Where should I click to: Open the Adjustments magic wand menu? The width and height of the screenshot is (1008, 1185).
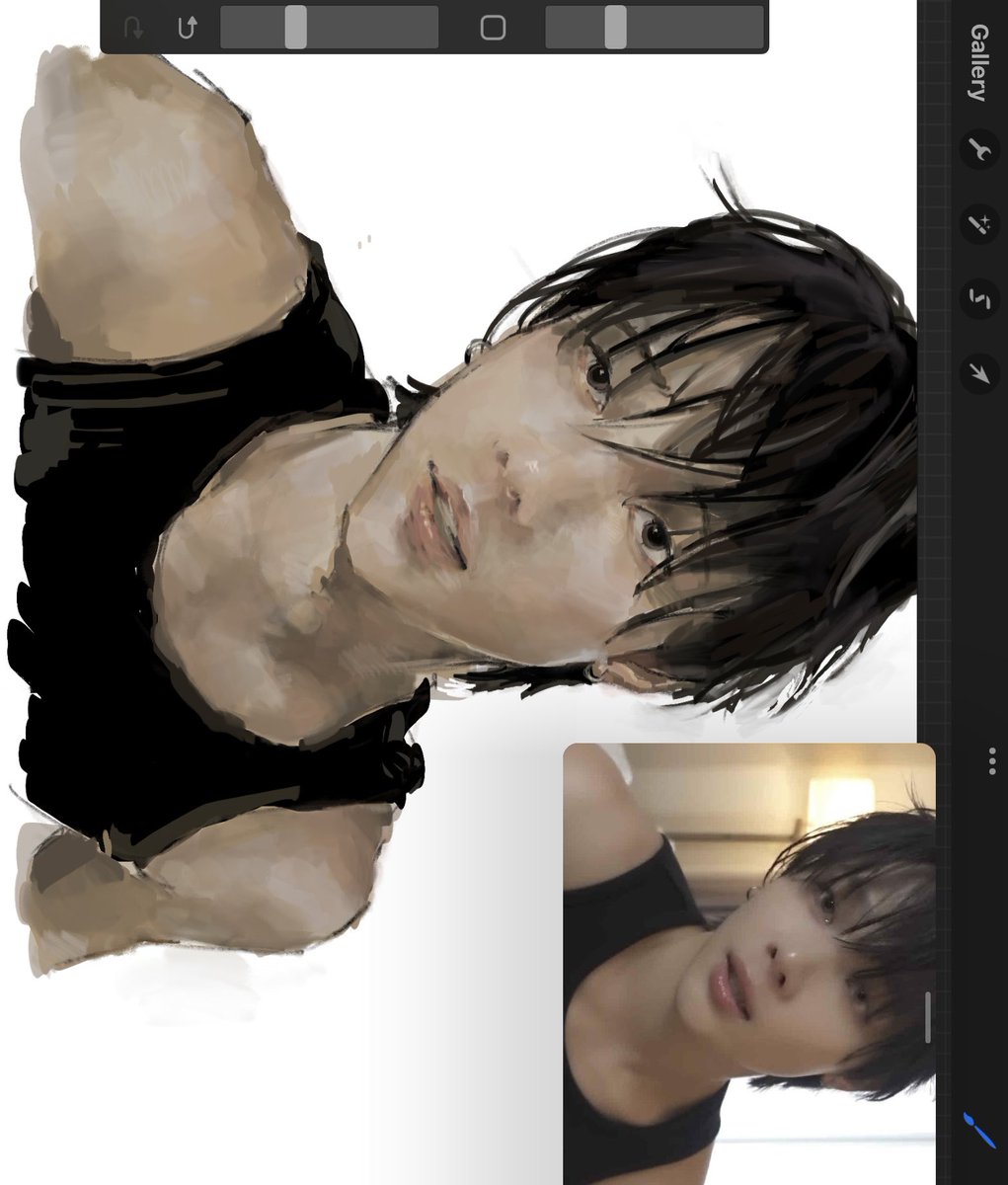click(978, 225)
